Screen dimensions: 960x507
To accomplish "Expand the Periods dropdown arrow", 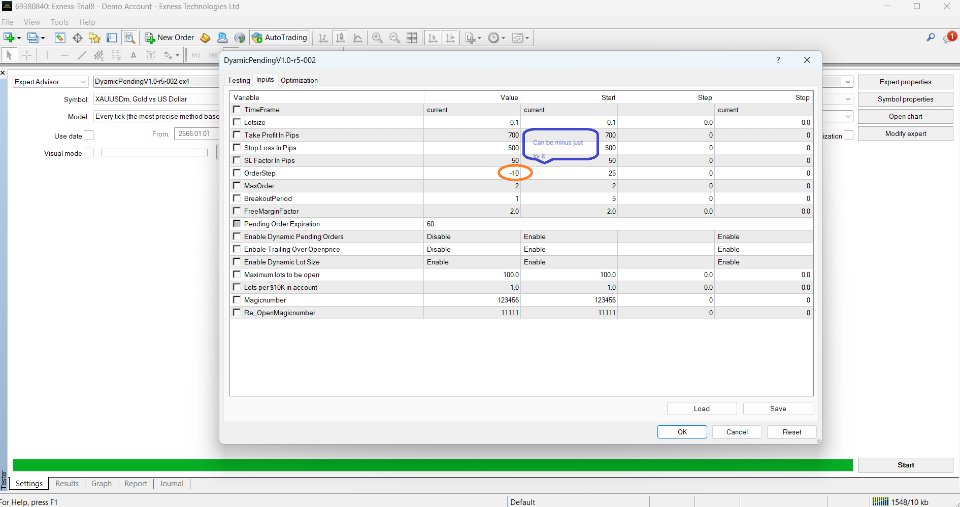I will click(504, 38).
